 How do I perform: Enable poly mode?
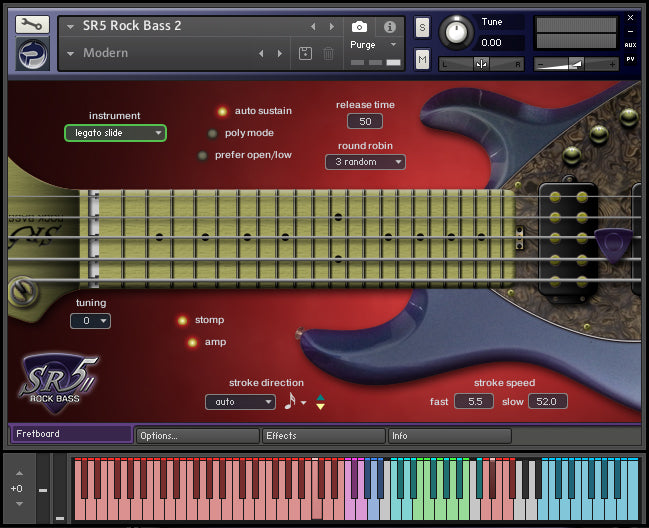point(212,133)
